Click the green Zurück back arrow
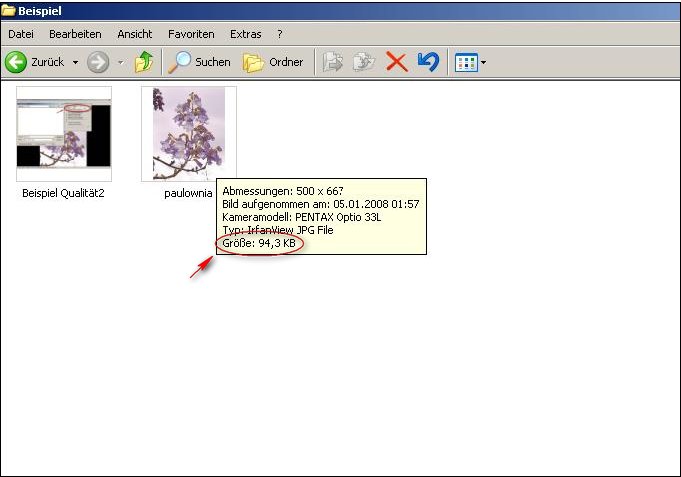 pyautogui.click(x=17, y=62)
